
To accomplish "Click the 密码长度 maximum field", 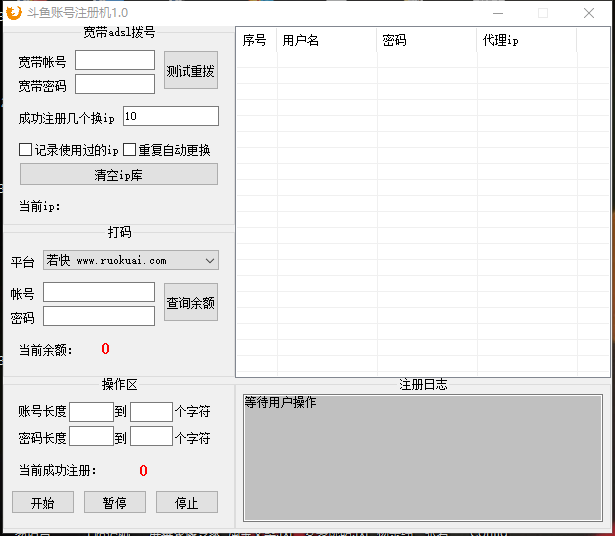I will (151, 436).
